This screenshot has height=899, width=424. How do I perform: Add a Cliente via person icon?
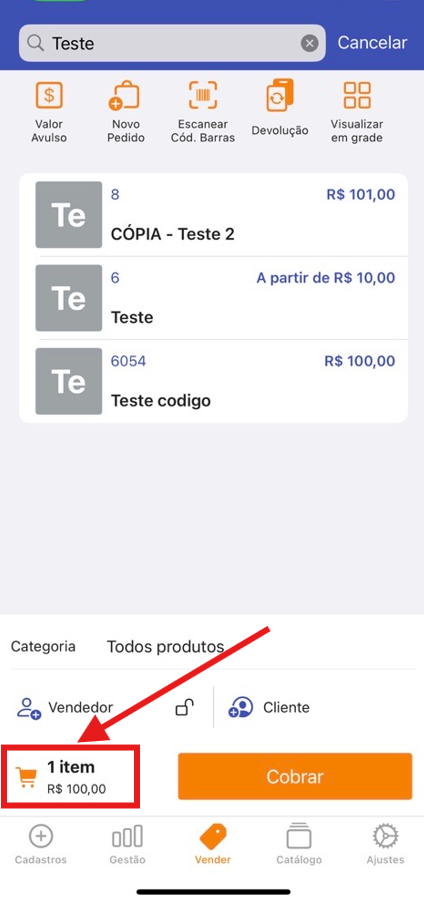point(241,708)
